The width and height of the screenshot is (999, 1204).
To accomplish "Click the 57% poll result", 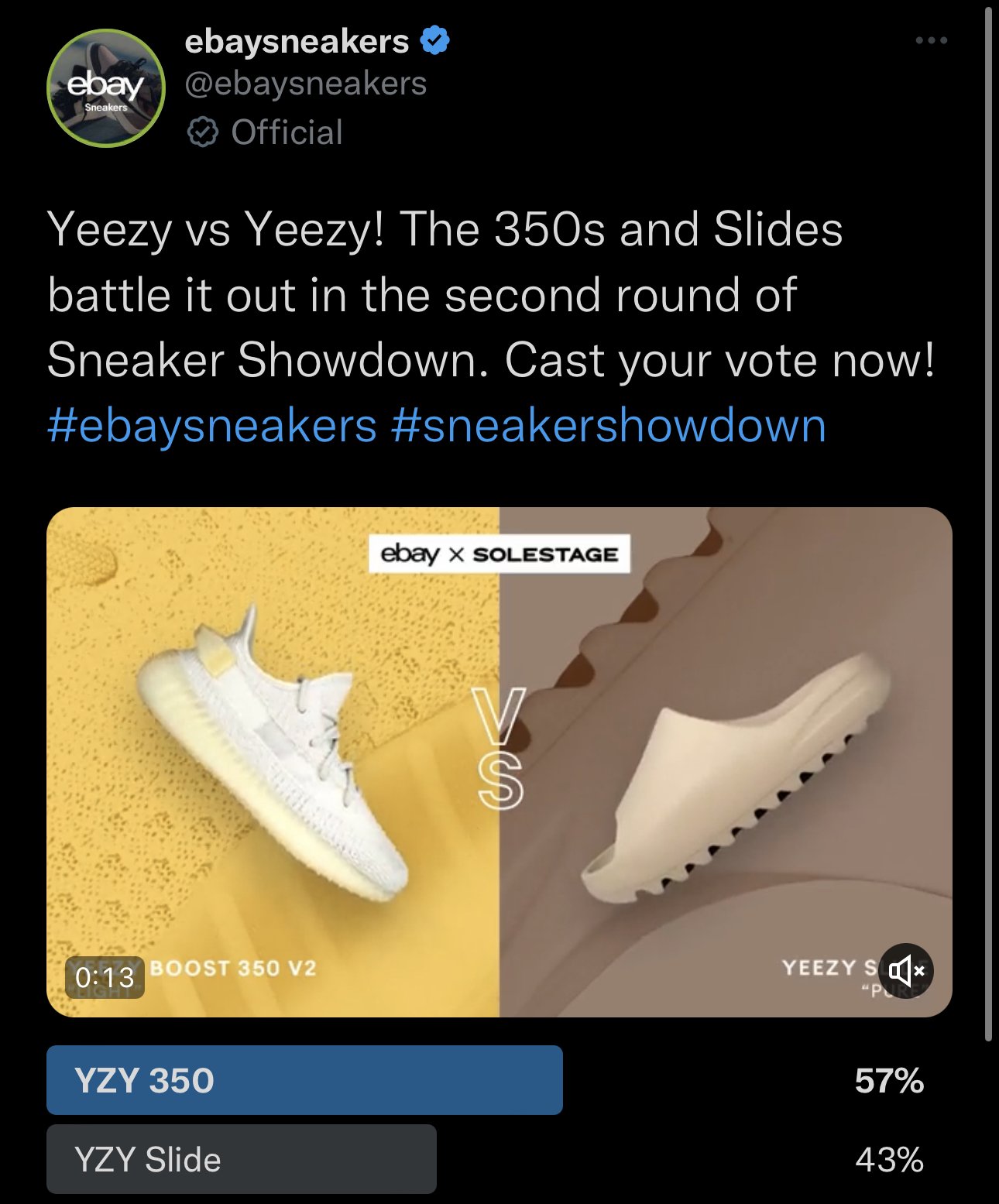I will click(x=889, y=1081).
